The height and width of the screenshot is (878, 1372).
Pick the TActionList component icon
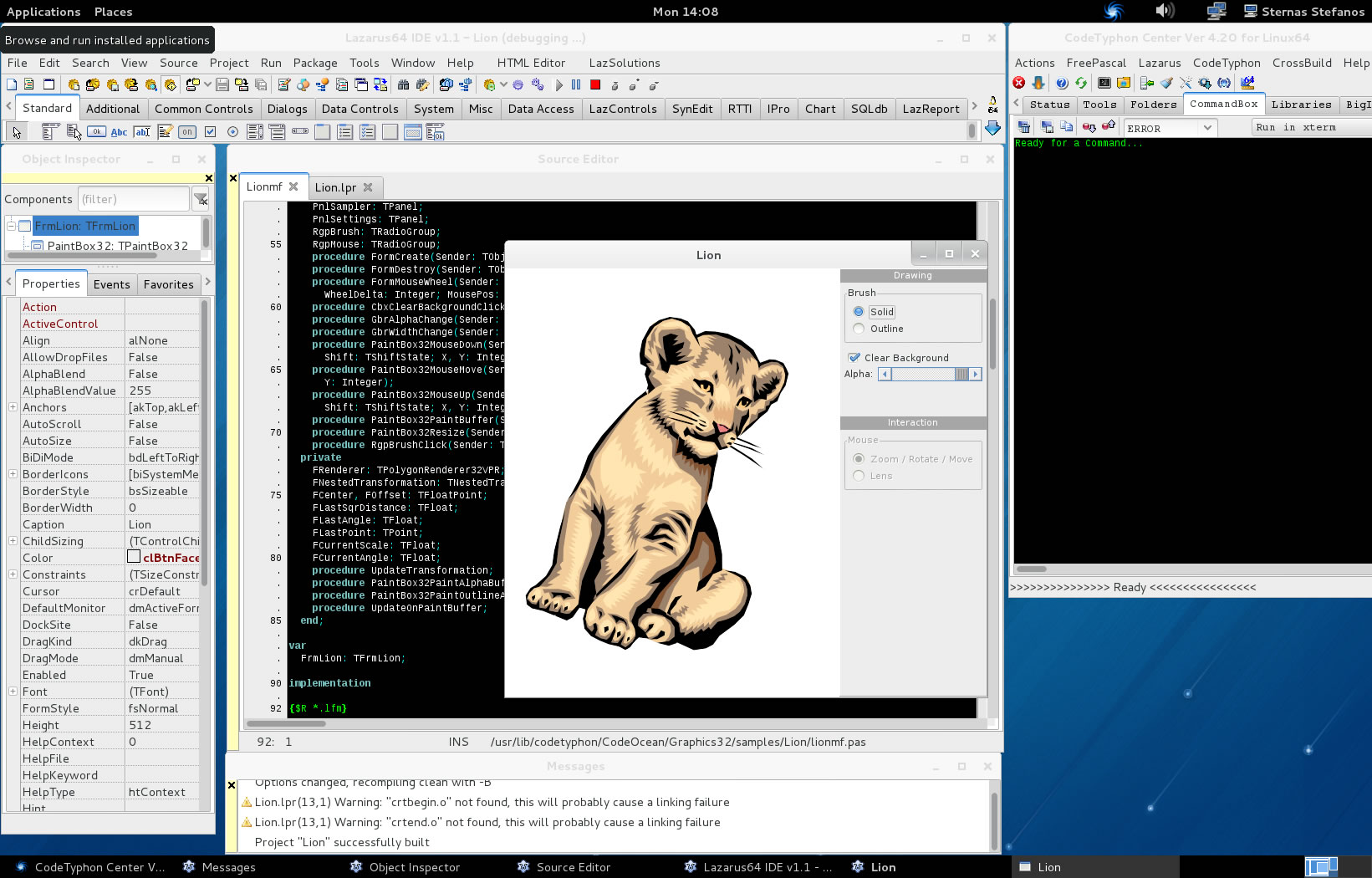(435, 131)
